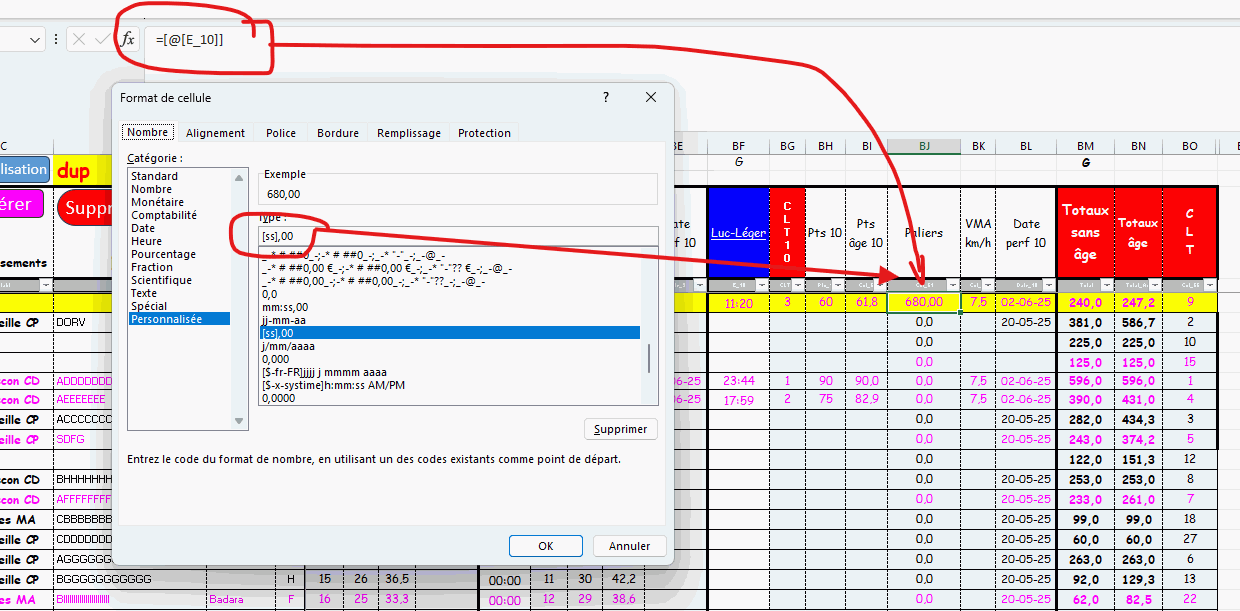Cancel formula entry with the X icon

(78, 40)
